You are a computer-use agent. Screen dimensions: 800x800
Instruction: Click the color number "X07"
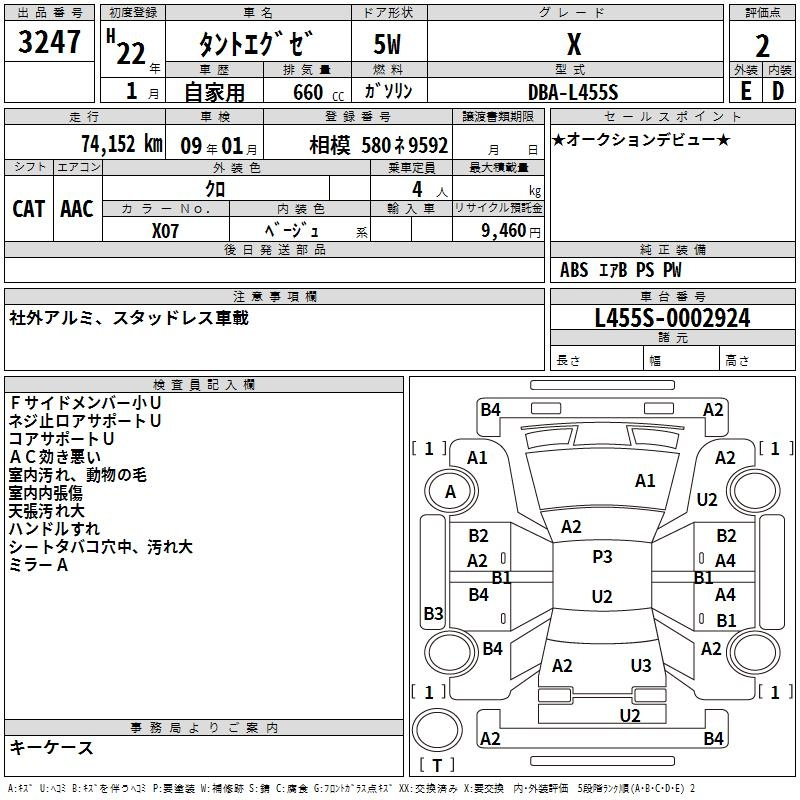165,231
